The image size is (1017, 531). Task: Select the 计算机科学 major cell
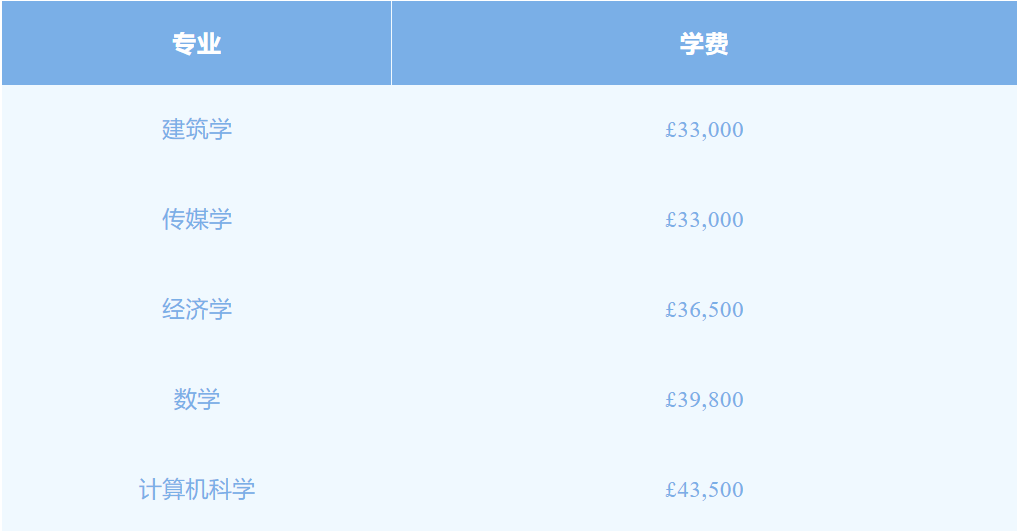coord(197,490)
